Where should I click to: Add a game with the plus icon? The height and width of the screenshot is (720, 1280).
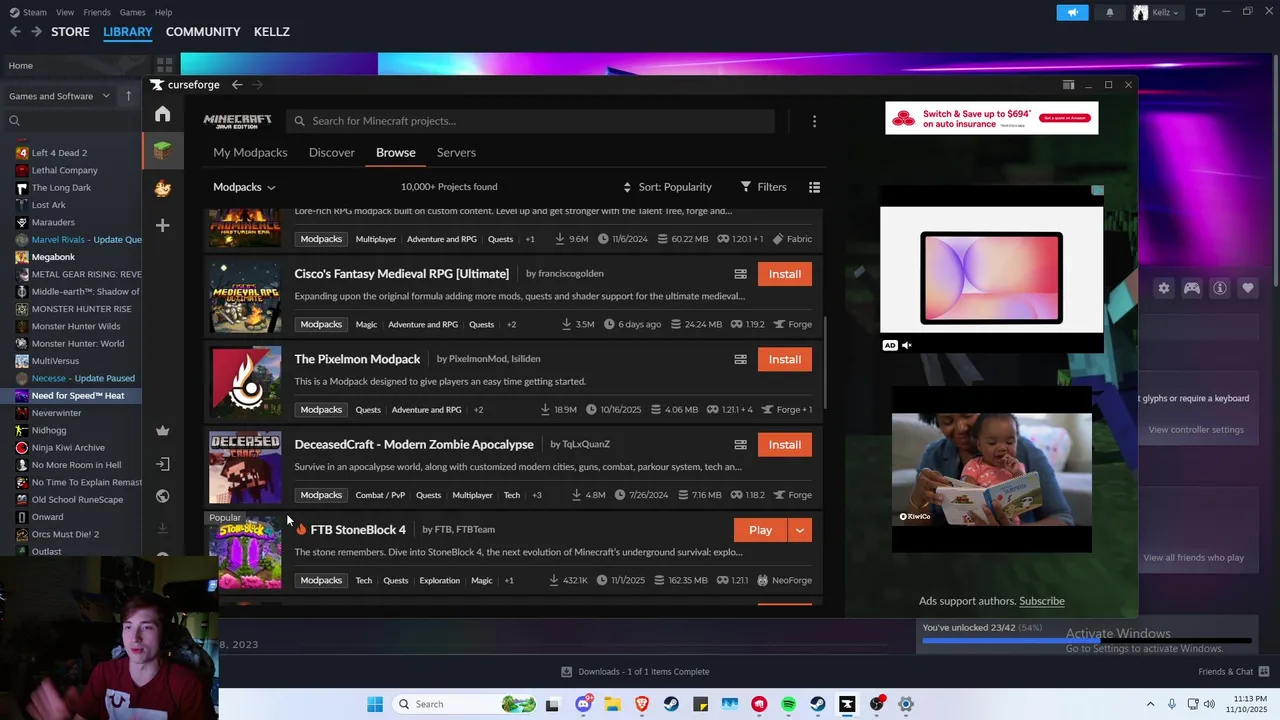pos(162,225)
